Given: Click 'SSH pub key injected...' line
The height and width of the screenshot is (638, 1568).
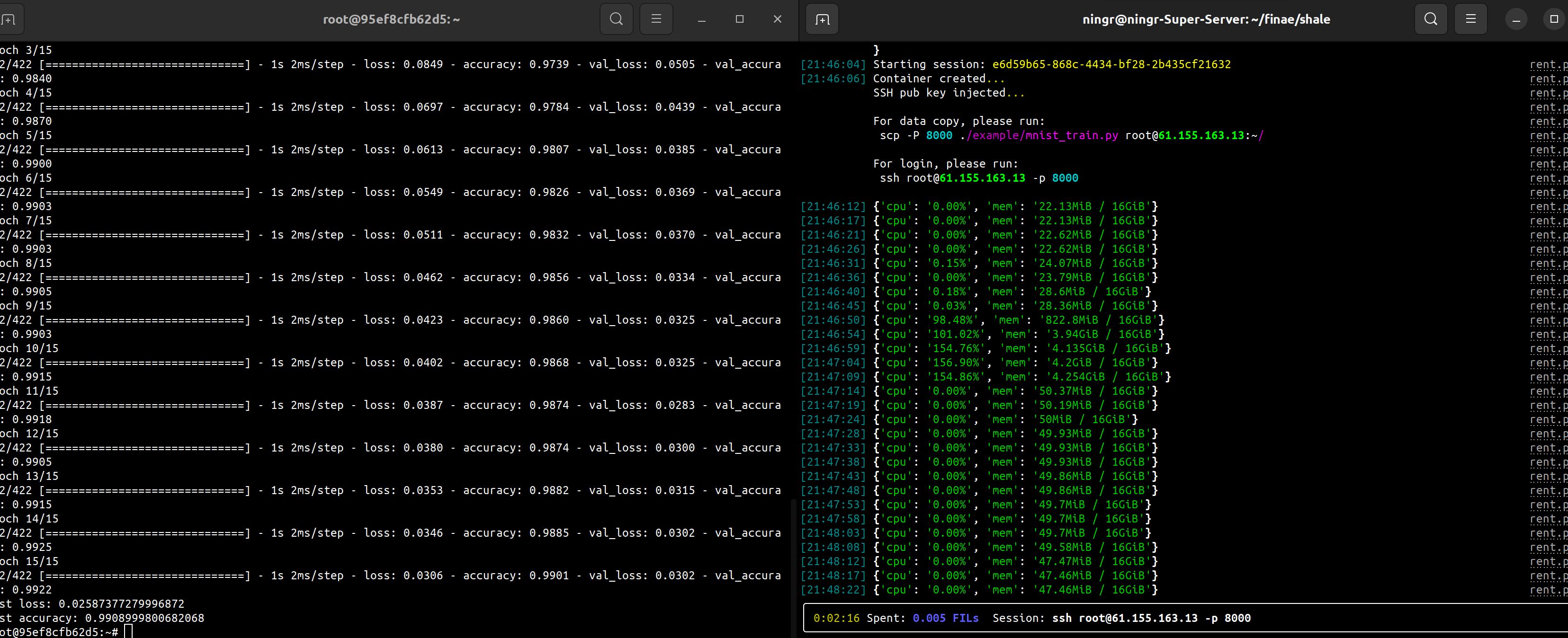Looking at the screenshot, I should tap(949, 93).
